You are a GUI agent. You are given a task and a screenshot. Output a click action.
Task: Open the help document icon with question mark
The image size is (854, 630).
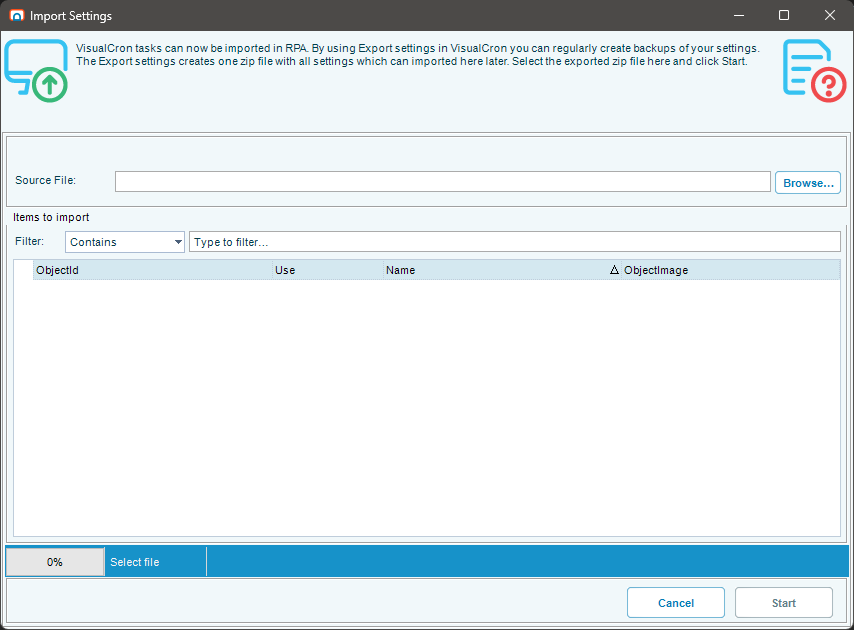click(x=814, y=71)
